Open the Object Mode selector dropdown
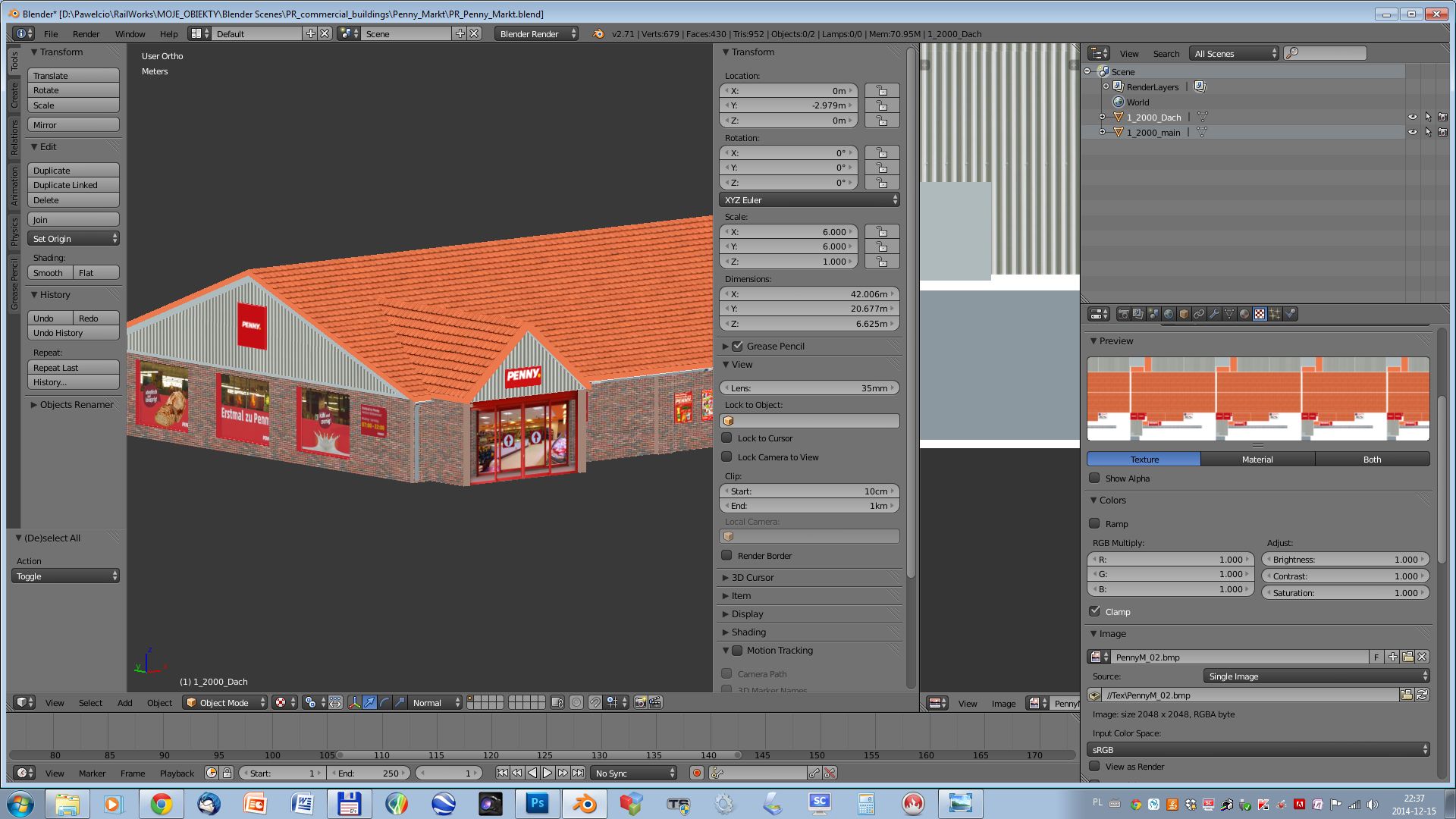The image size is (1456, 819). (x=225, y=703)
